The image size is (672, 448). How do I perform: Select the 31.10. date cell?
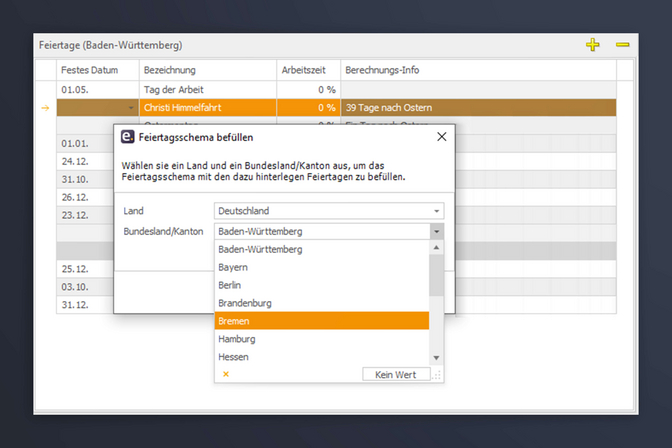85,180
